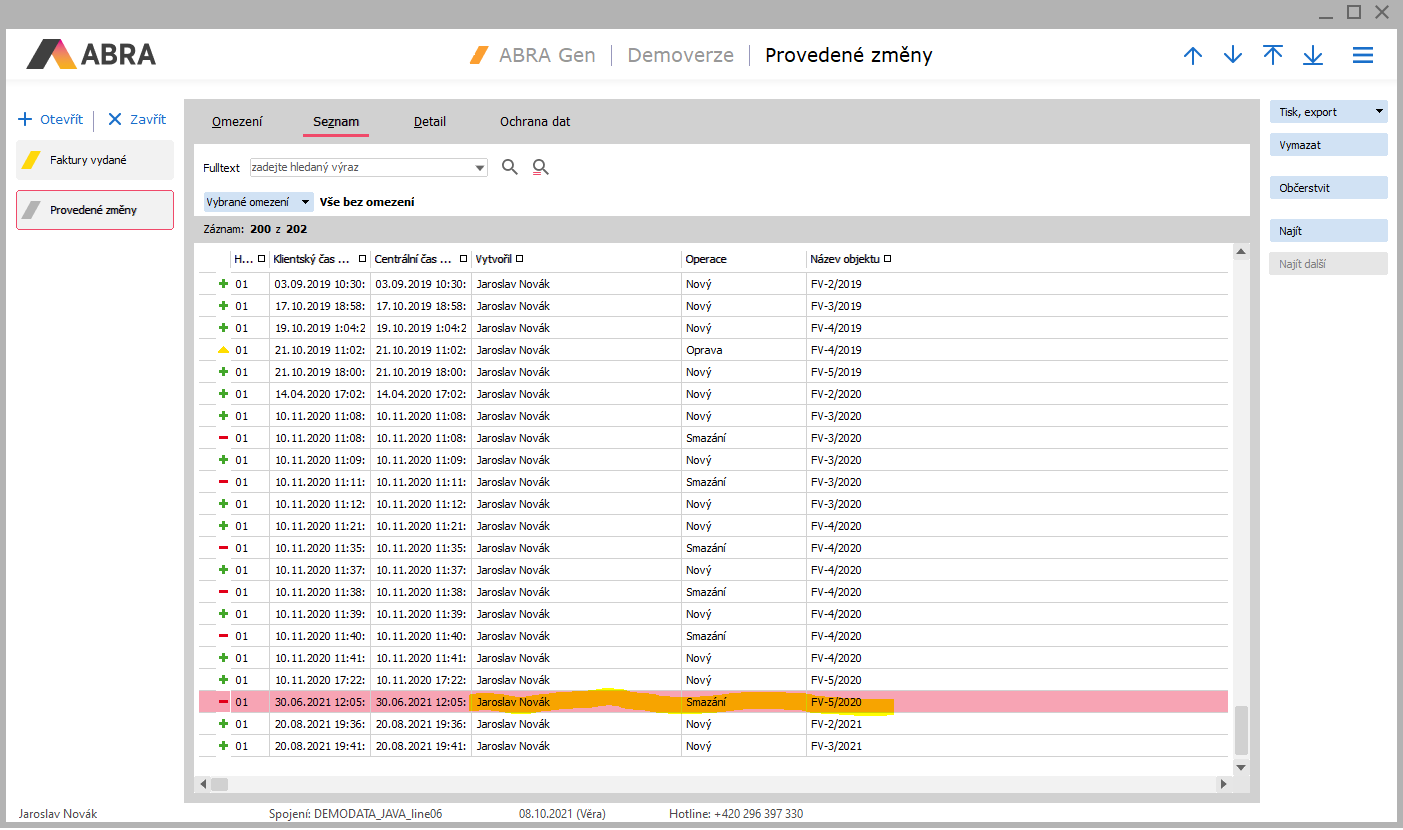Open the Vybrané omezení dropdown

[305, 202]
